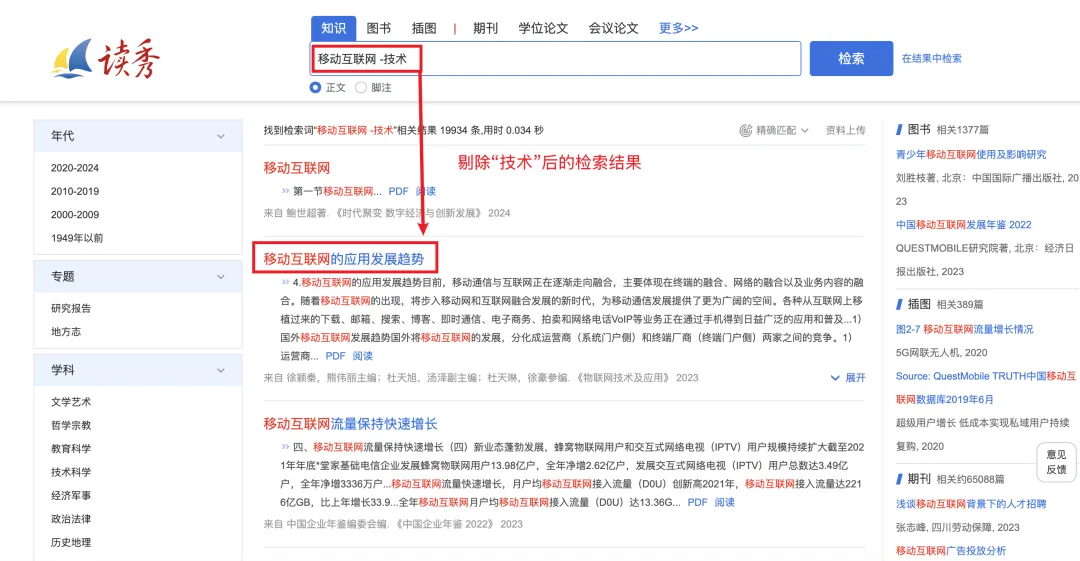Filter by 教育科学 subject
The width and height of the screenshot is (1080, 561).
(x=70, y=449)
